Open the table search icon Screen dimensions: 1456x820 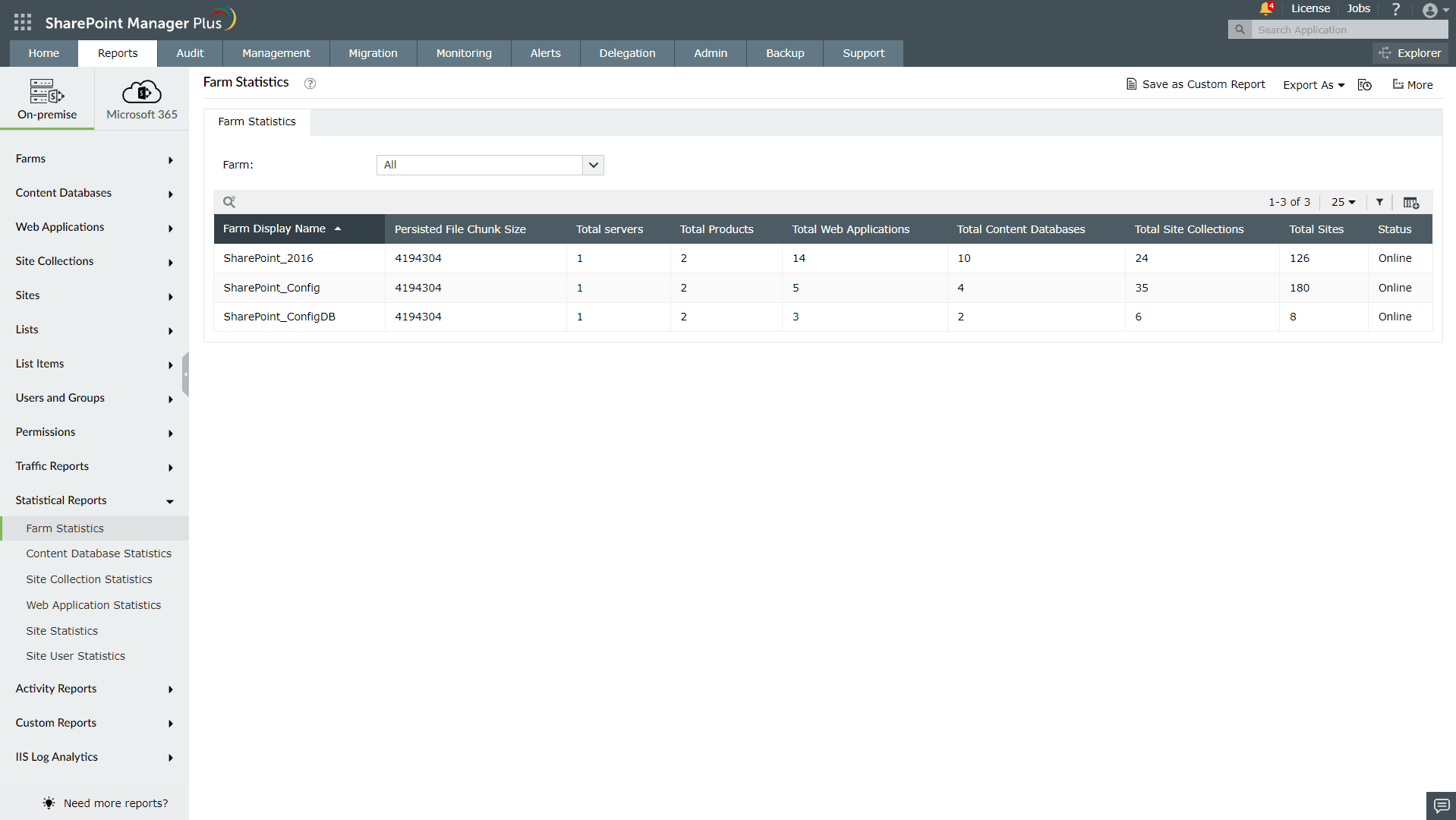point(228,202)
